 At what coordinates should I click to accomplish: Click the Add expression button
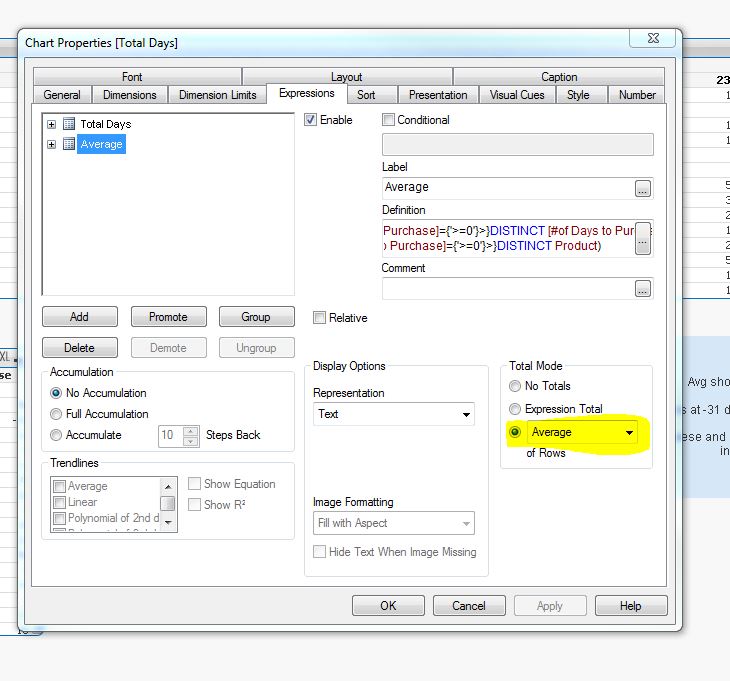click(x=80, y=317)
